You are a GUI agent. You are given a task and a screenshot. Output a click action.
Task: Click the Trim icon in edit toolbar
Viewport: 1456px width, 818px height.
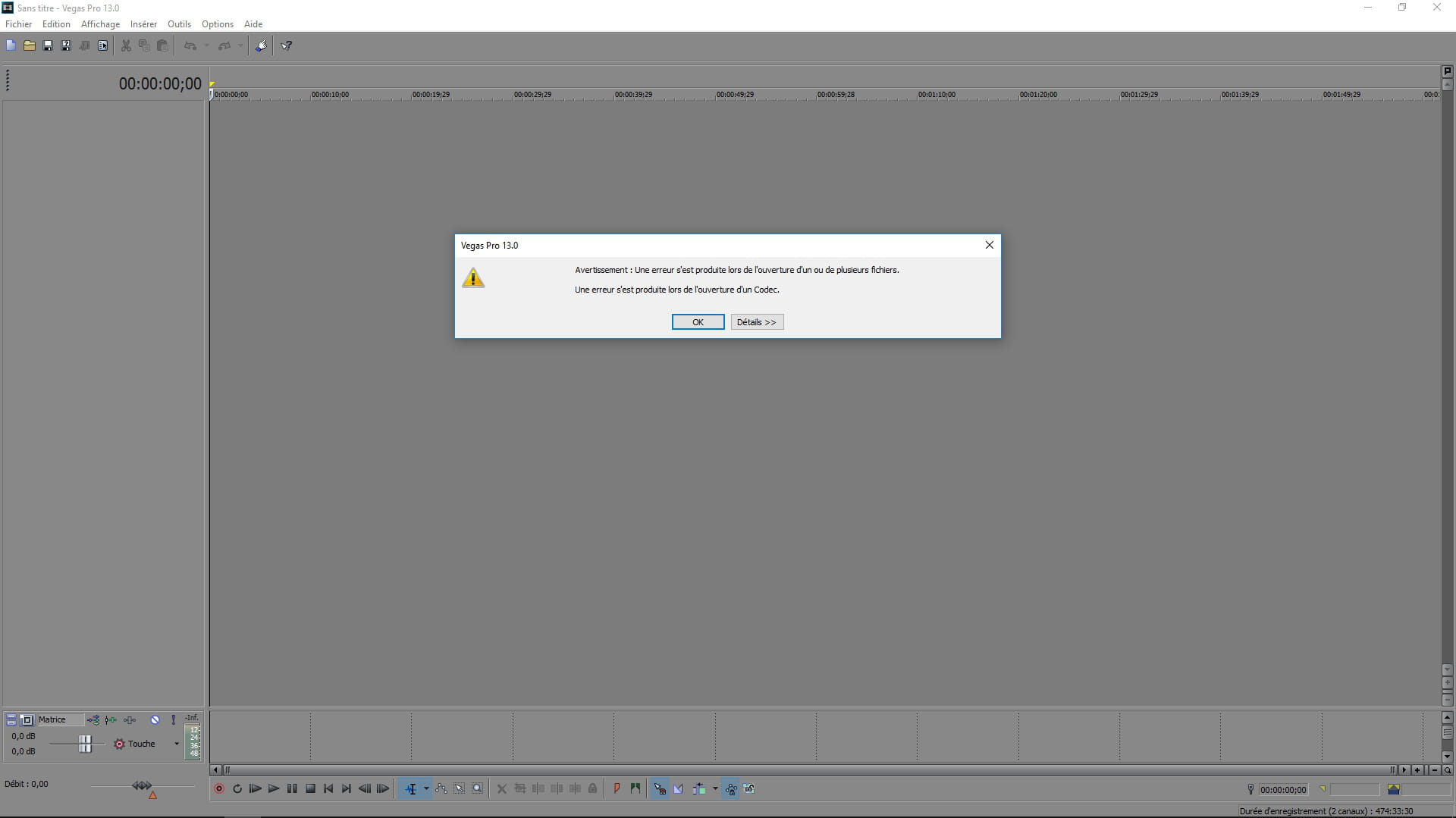(x=520, y=788)
